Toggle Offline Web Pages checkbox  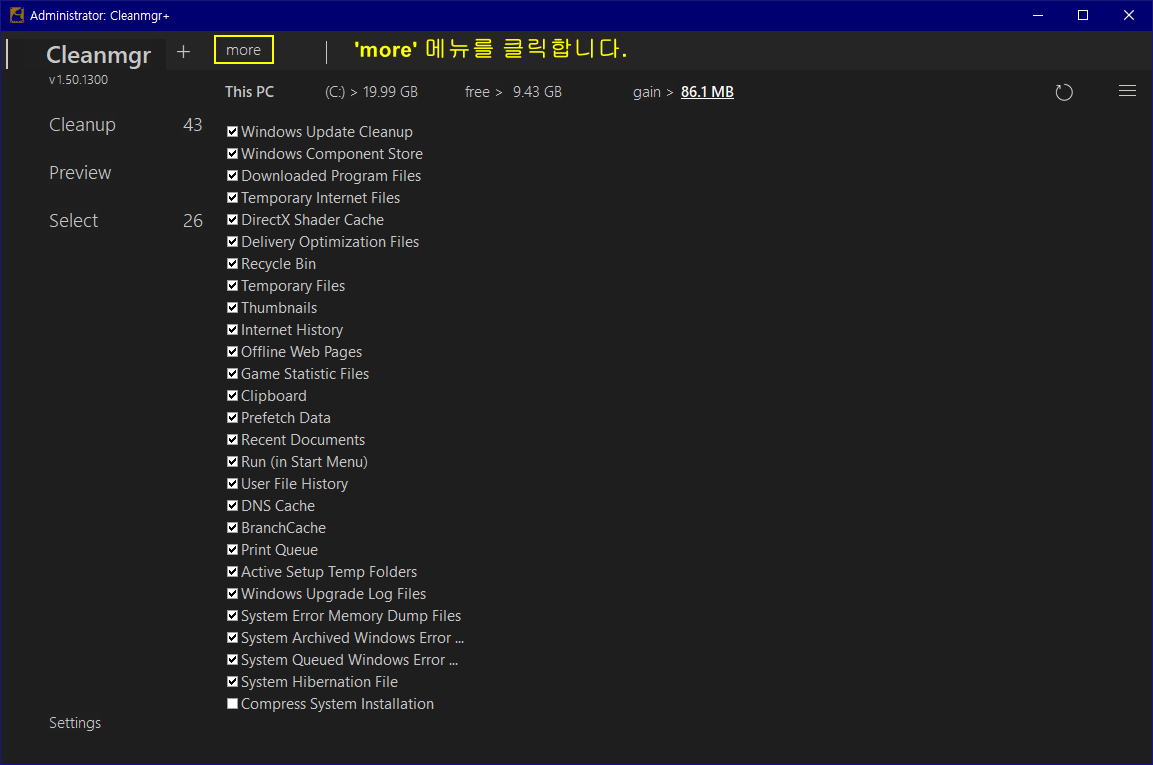232,352
